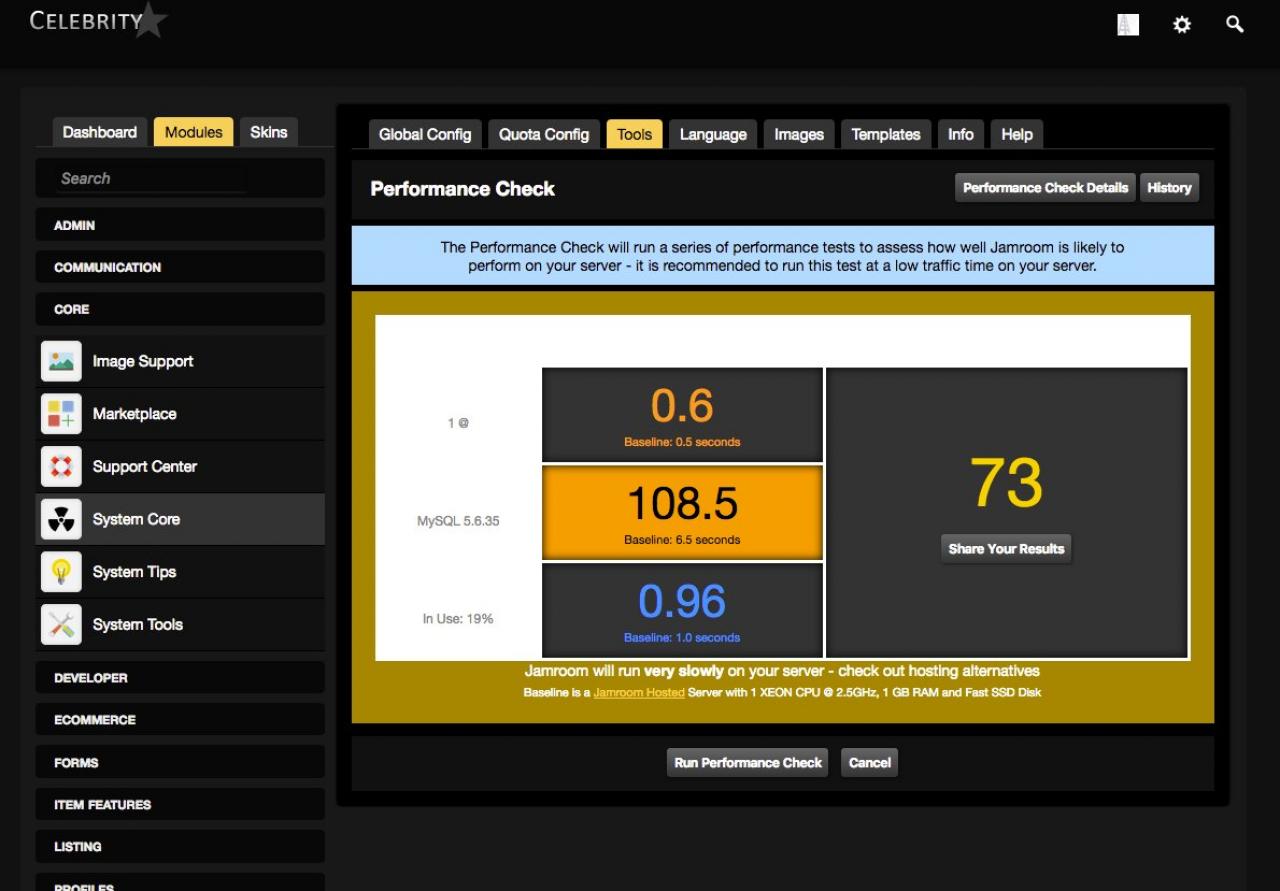Expand the COMMUNICATION module category

(180, 267)
